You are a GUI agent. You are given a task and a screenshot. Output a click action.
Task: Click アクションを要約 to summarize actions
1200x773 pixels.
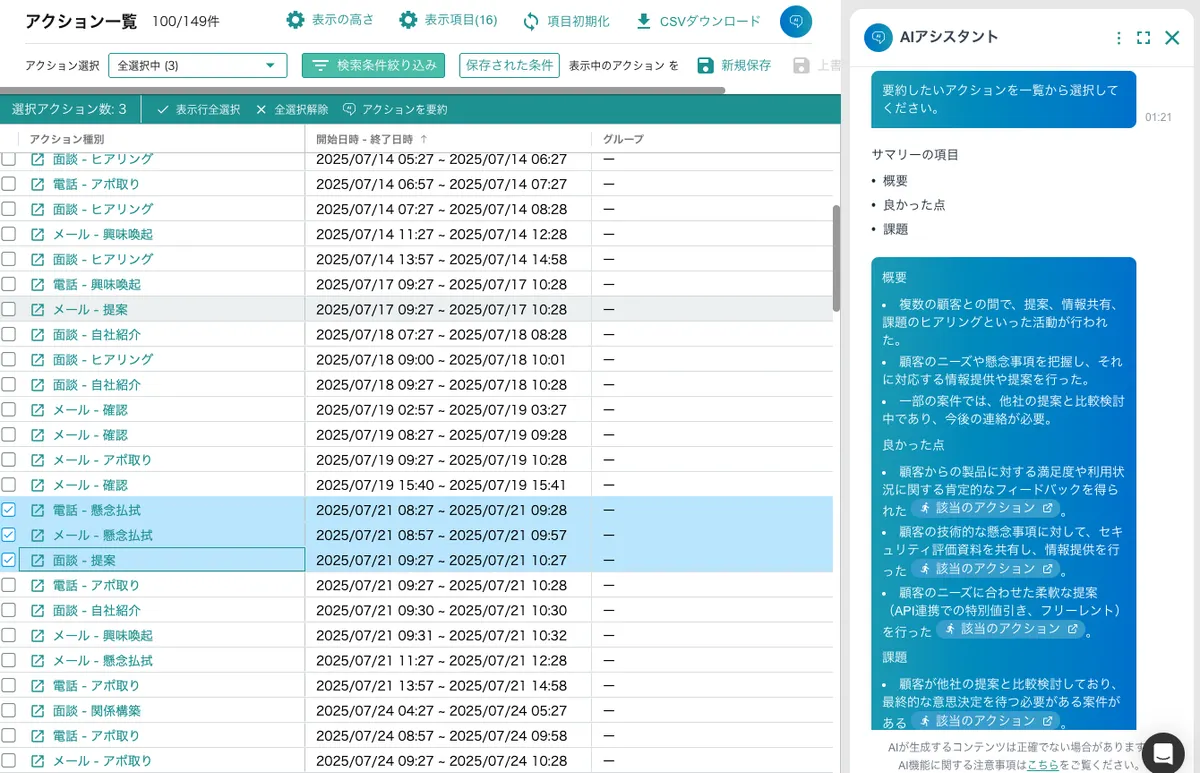pos(395,110)
